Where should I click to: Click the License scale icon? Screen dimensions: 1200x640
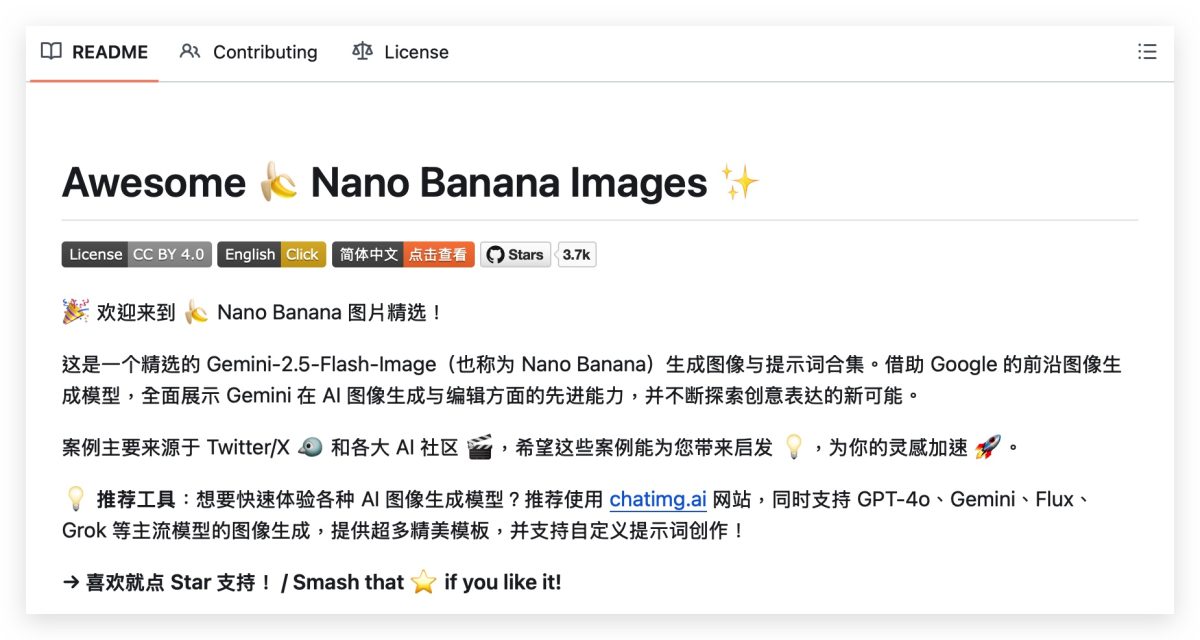[x=362, y=51]
